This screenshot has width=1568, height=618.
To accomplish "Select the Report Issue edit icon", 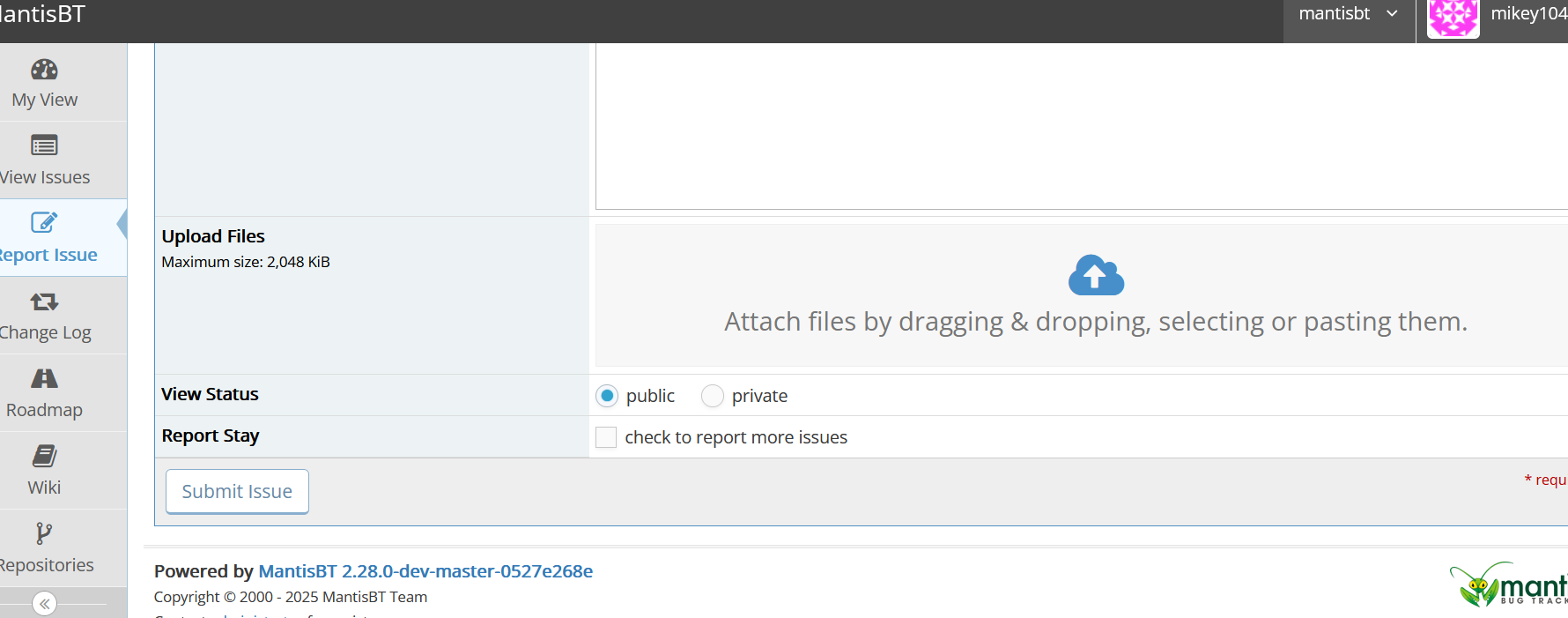I will 44,222.
